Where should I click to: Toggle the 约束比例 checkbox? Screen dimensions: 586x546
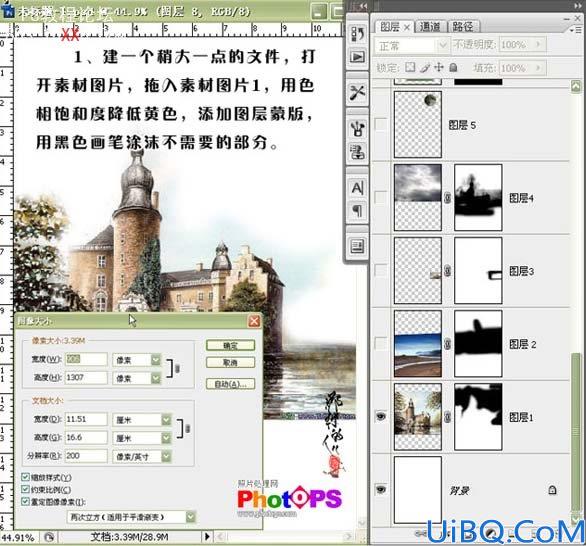coord(25,489)
